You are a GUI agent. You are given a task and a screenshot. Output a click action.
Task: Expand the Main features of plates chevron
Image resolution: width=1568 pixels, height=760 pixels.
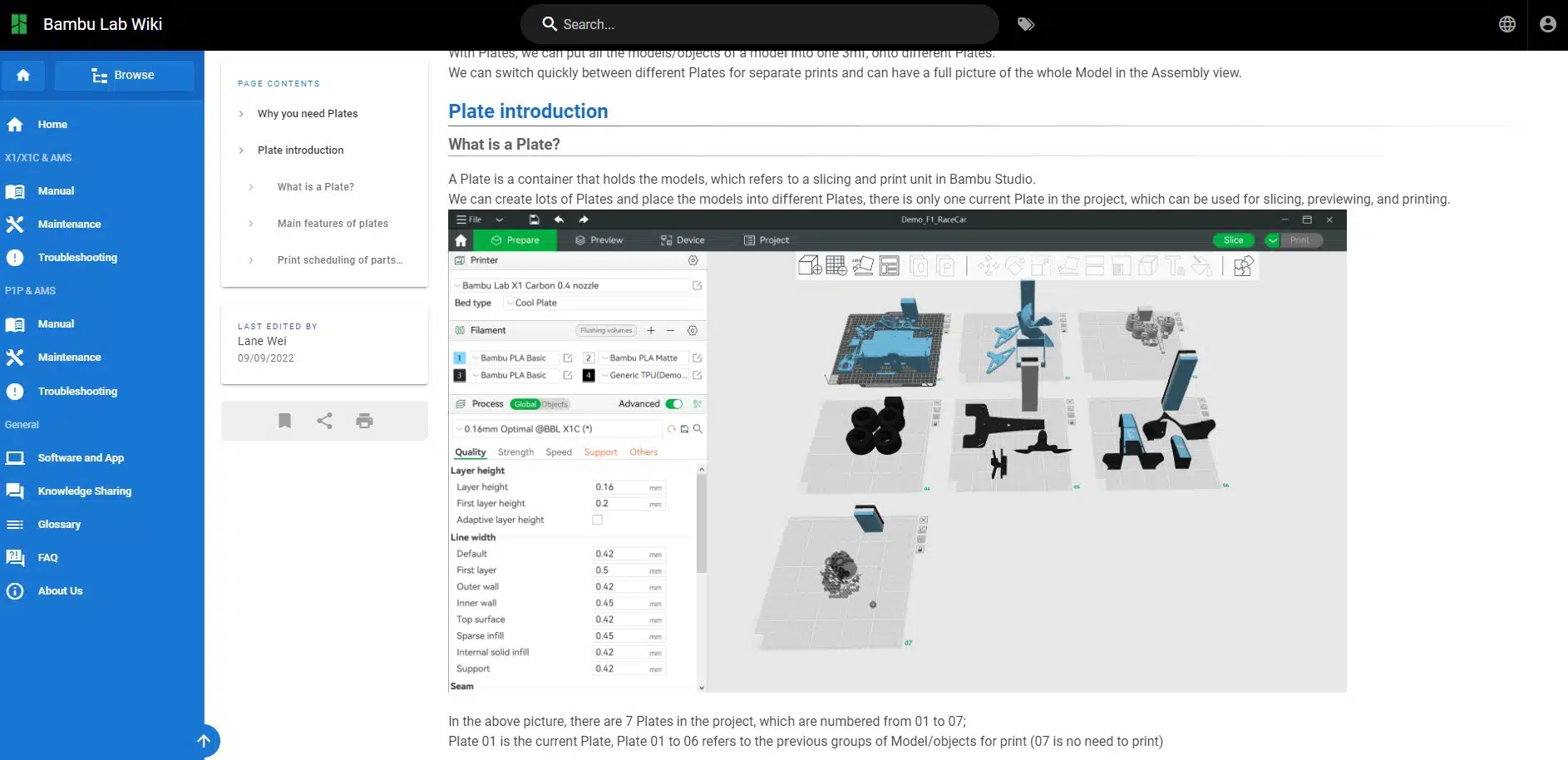click(251, 224)
